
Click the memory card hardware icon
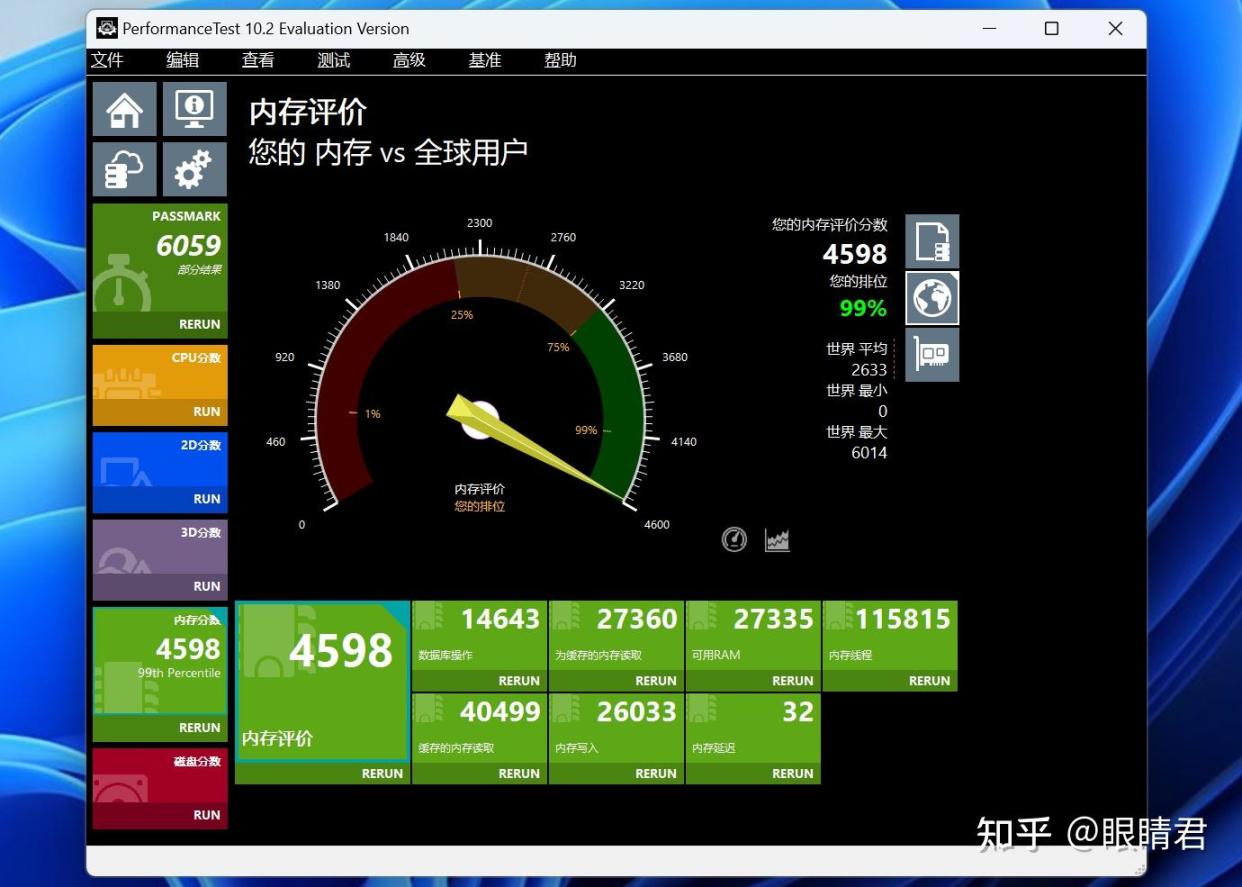coord(932,355)
